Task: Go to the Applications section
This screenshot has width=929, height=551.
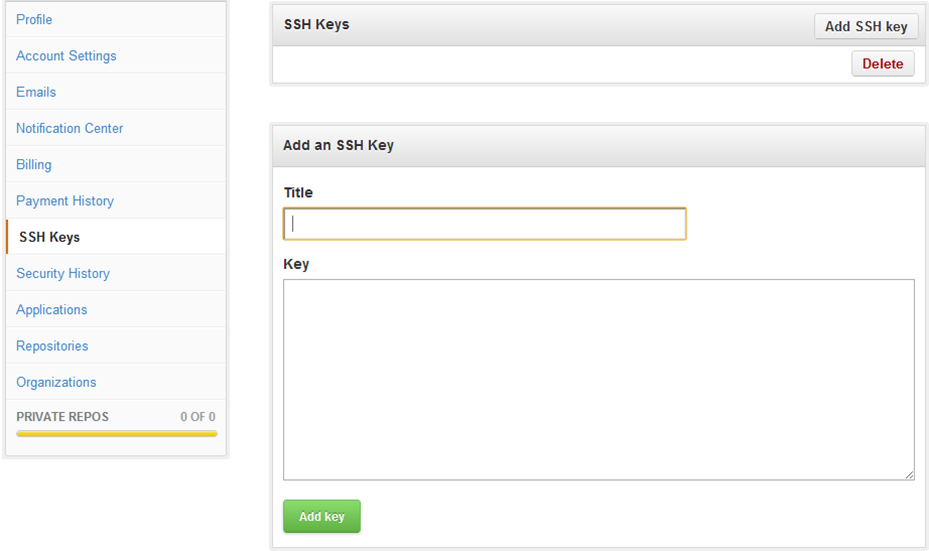Action: [x=52, y=310]
